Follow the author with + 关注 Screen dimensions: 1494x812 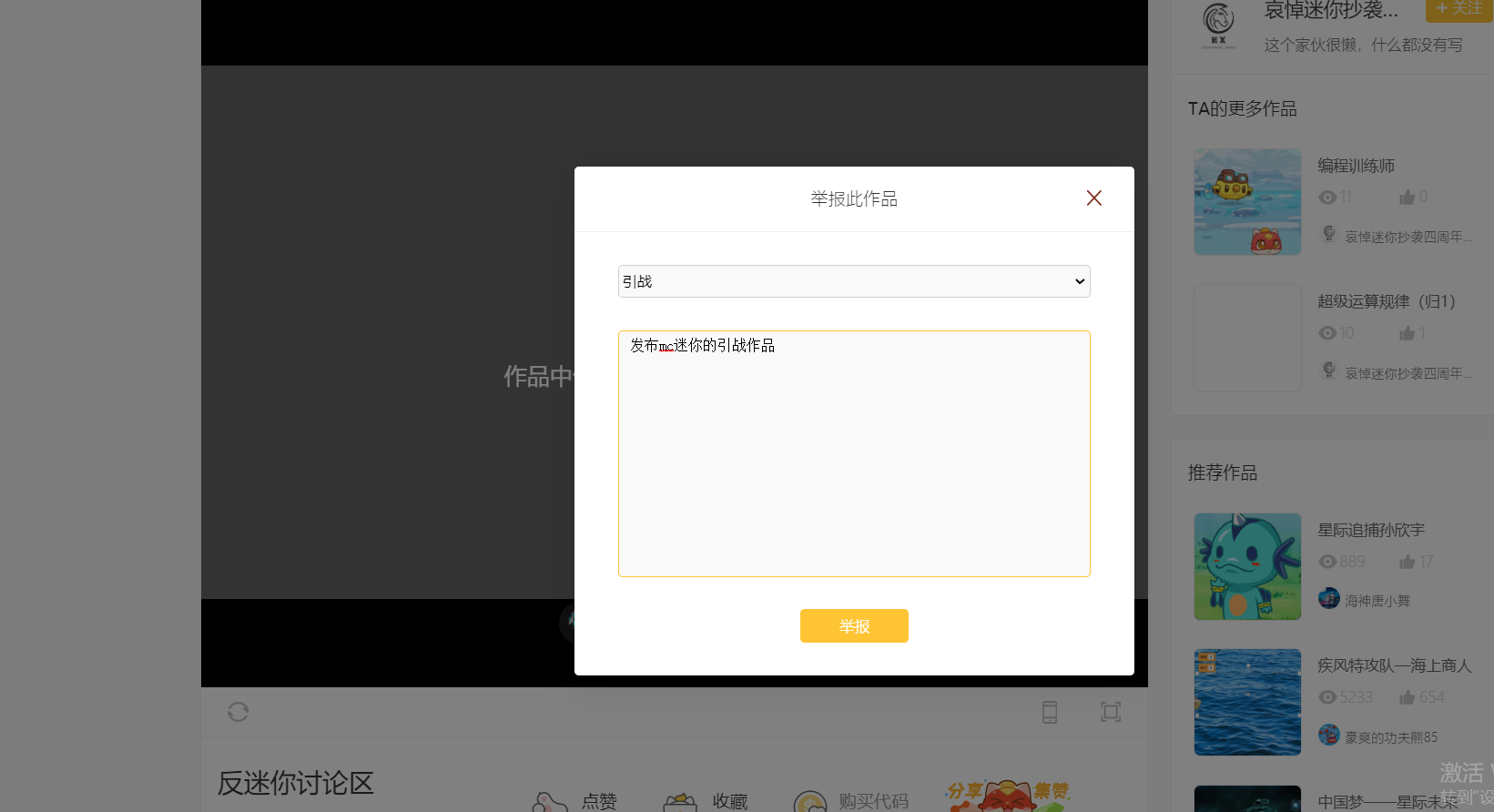pyautogui.click(x=1459, y=8)
